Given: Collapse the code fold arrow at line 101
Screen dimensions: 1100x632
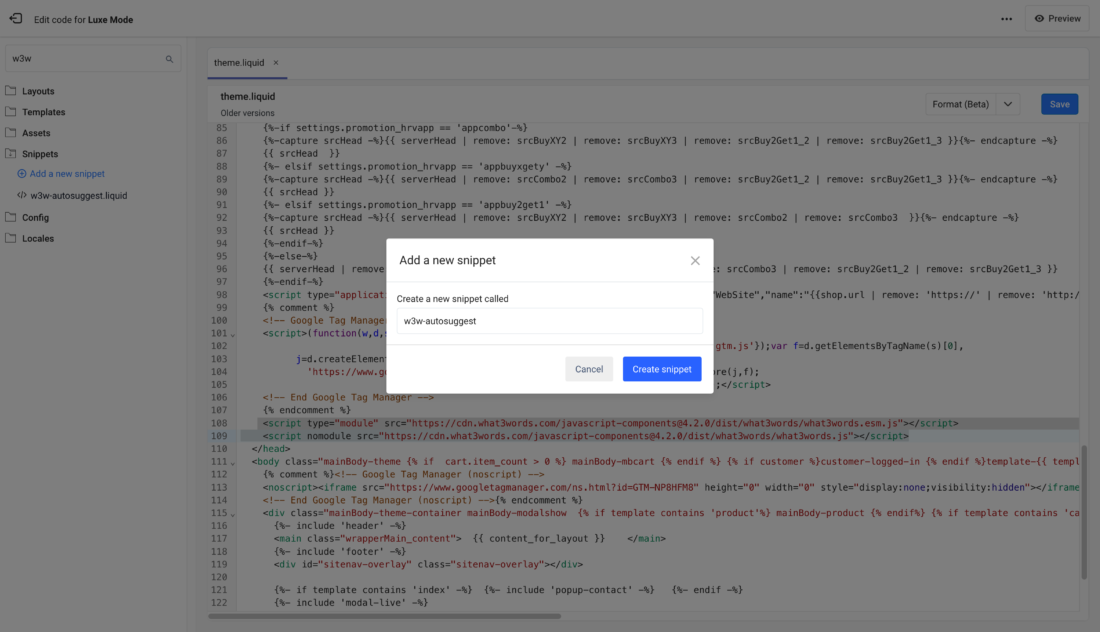Looking at the screenshot, I should [233, 335].
